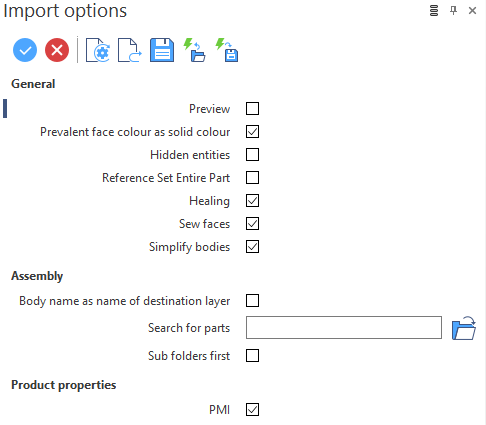Uncheck Prevalent face colour as solid colour
This screenshot has height=425, width=486.
pyautogui.click(x=252, y=132)
